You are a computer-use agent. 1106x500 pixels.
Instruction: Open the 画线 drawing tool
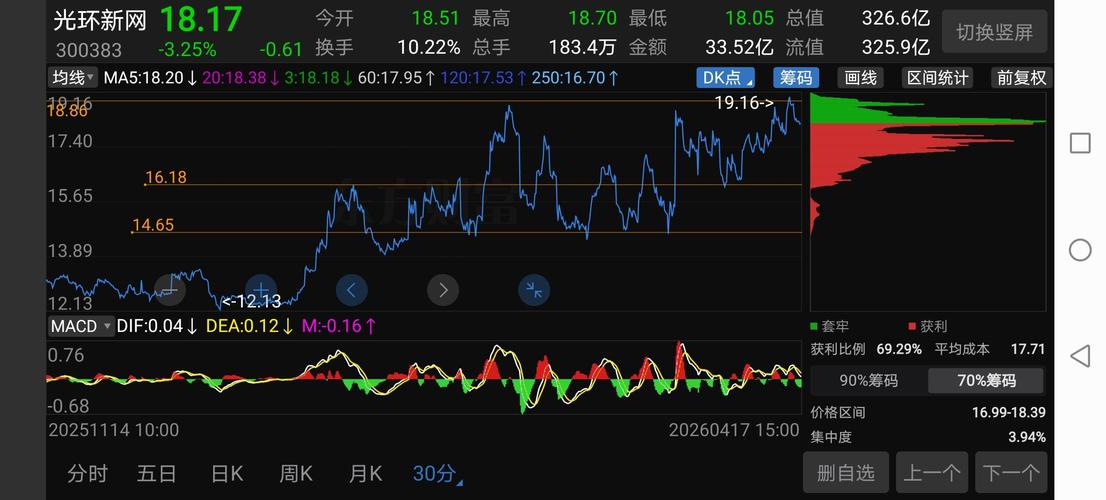coord(861,78)
